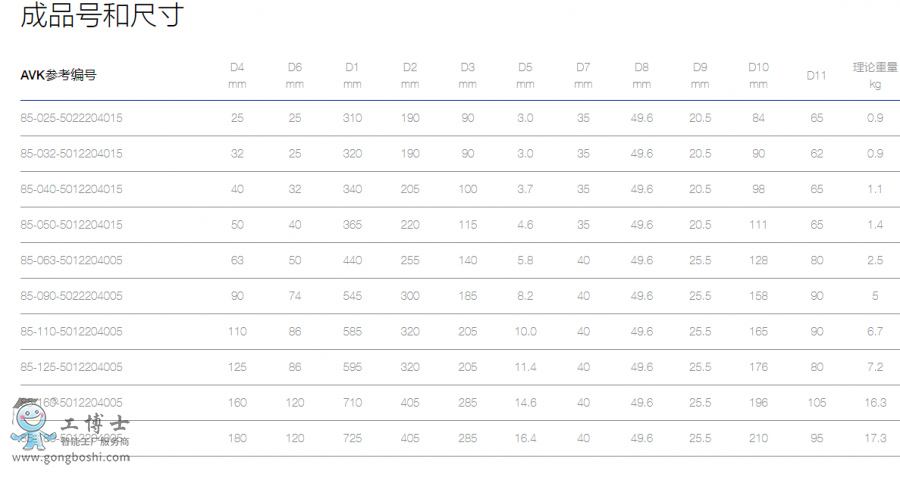Screen dimensions: 900x477
Task: Select the 17.3 weight cell in last row
Action: pyautogui.click(x=875, y=438)
